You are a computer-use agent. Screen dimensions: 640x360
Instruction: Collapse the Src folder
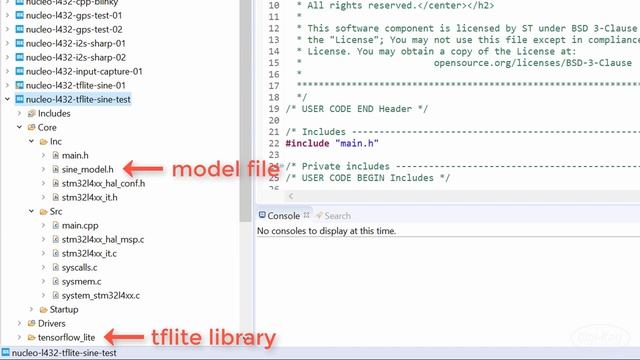pos(31,211)
